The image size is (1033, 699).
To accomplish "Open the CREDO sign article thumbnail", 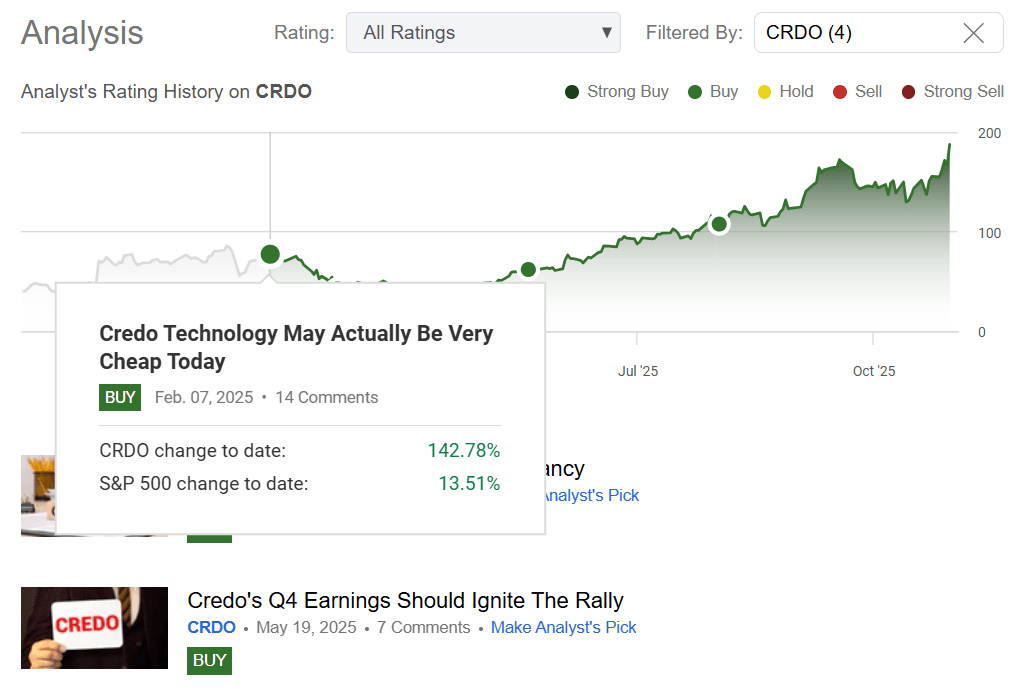I will 94,627.
